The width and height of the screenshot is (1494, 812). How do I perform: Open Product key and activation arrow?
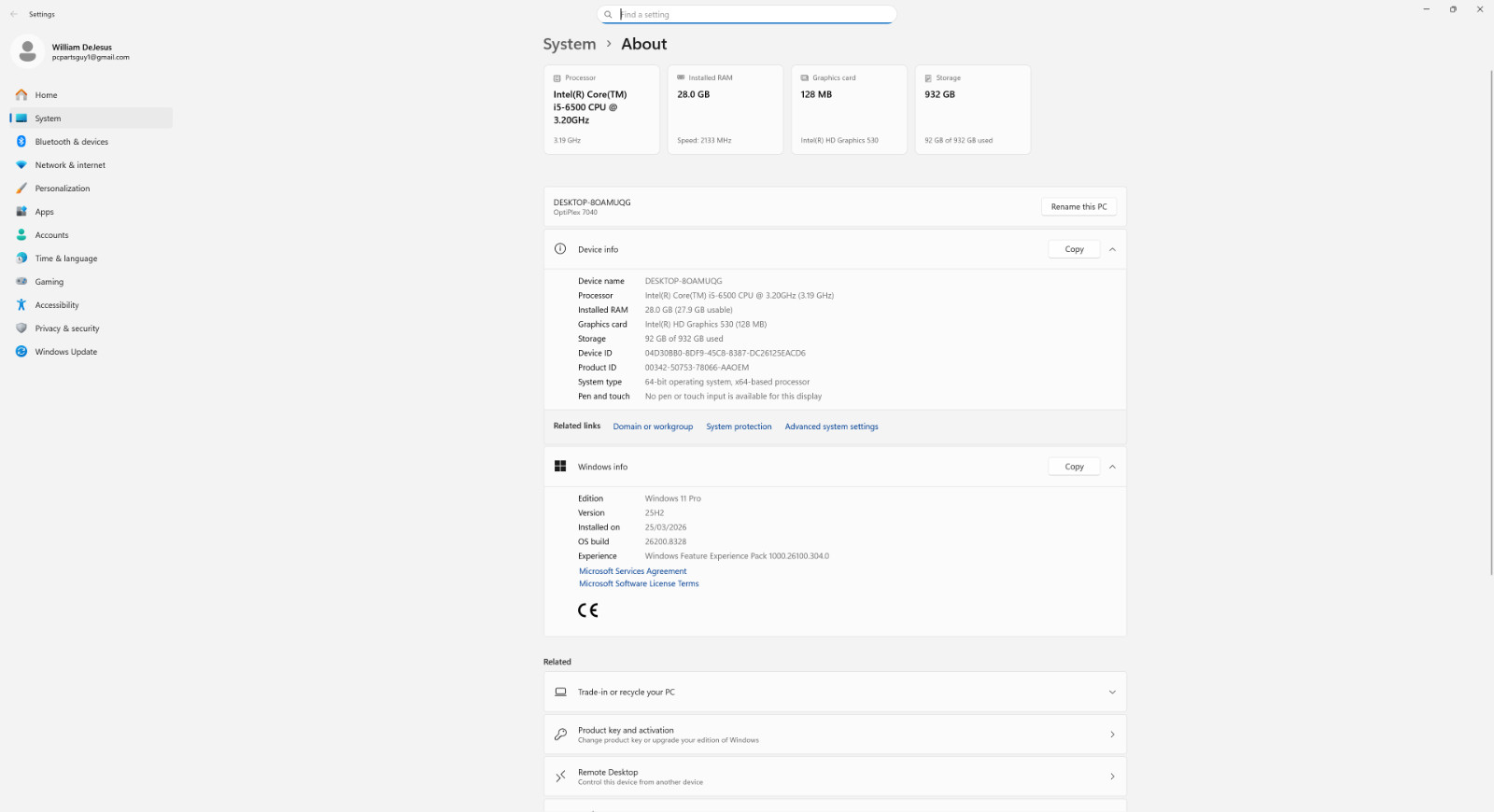(1112, 735)
